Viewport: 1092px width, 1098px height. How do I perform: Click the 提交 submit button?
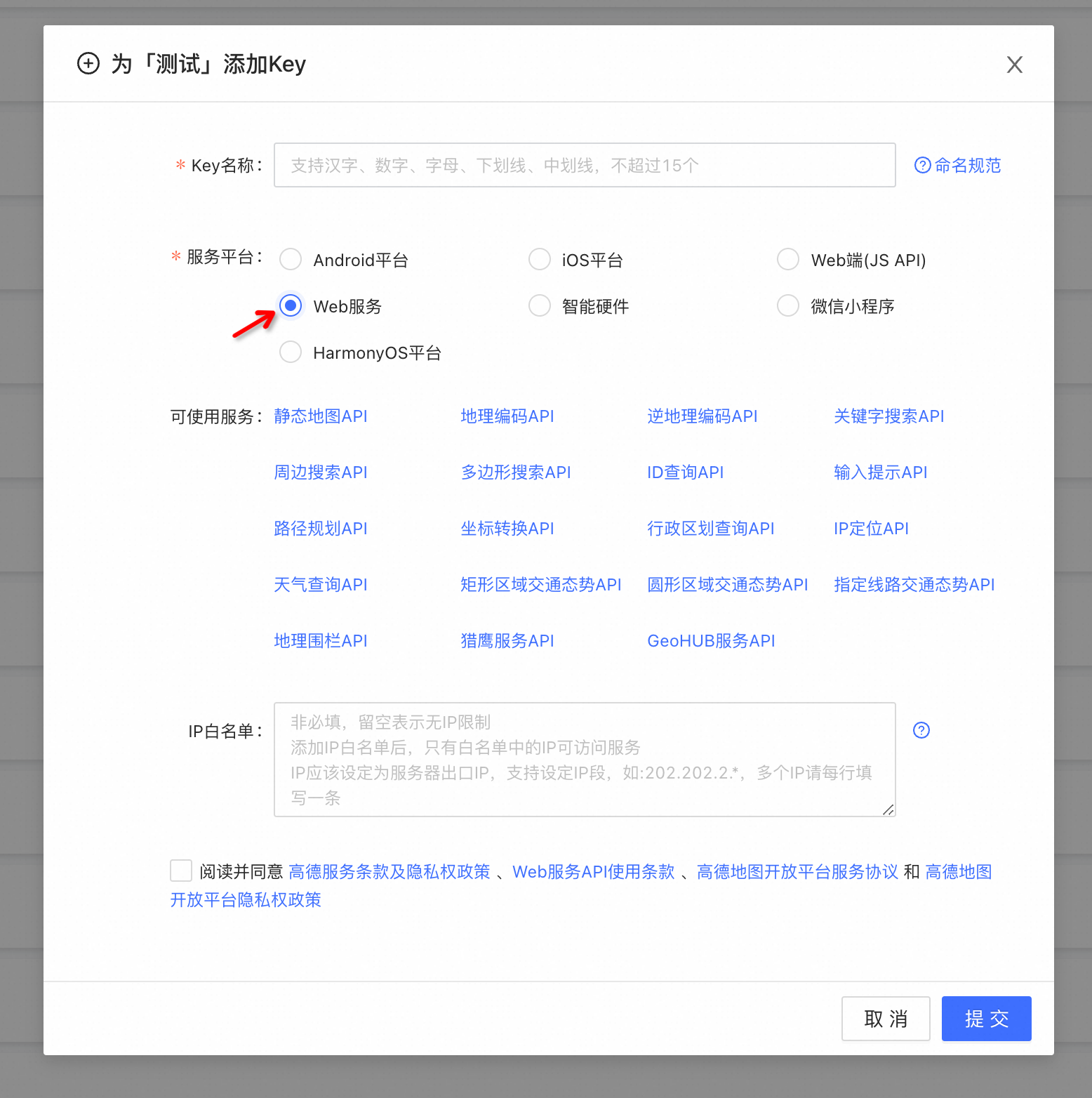tap(986, 1019)
